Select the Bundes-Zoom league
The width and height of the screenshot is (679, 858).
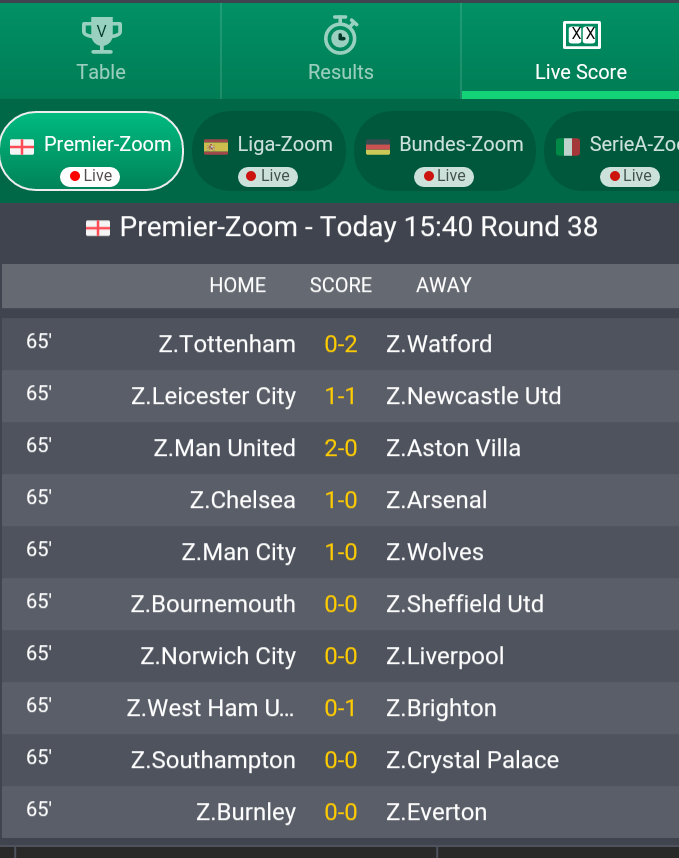[x=444, y=151]
